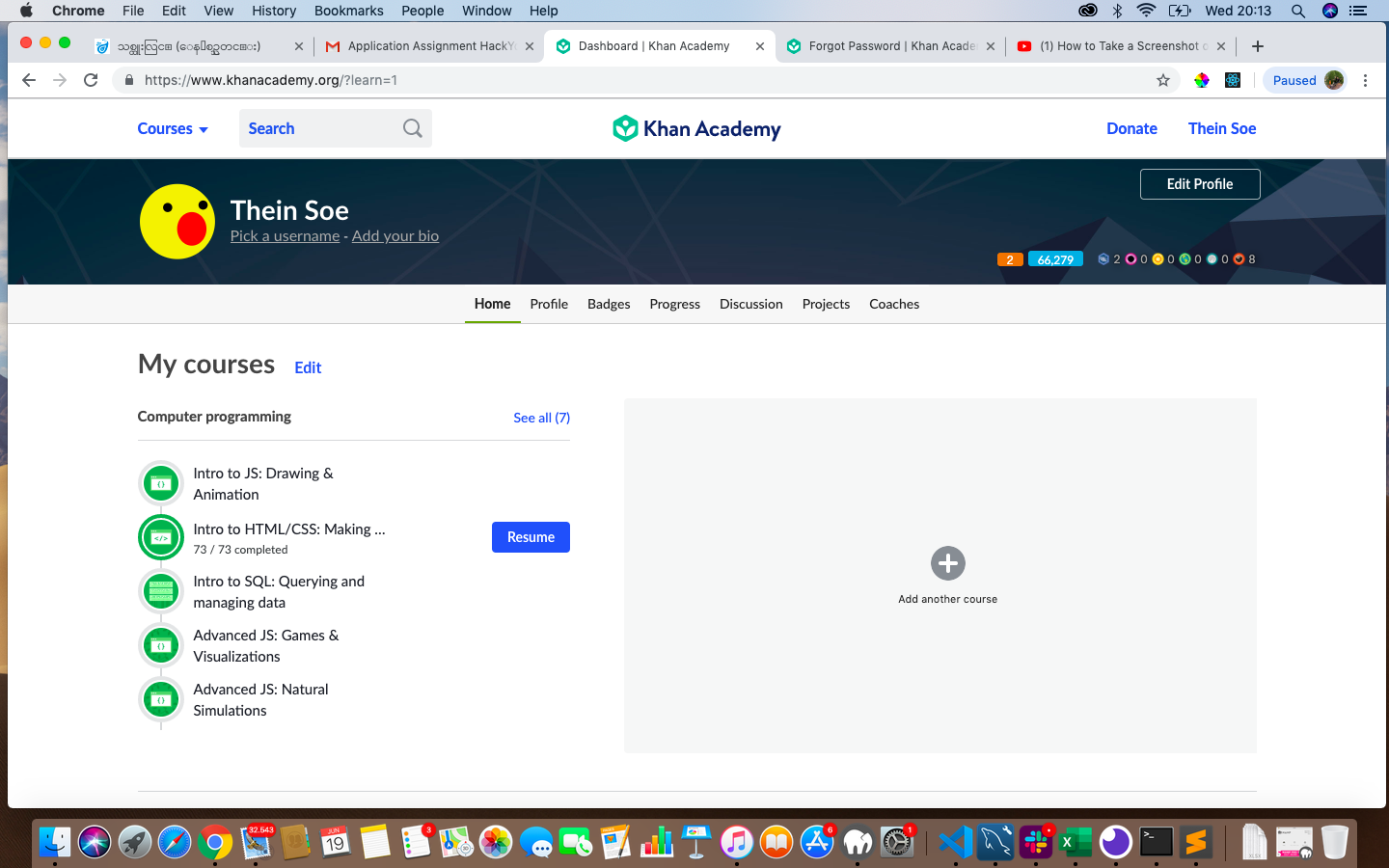Open Intro to JS course icon
This screenshot has height=868, width=1389.
[161, 483]
